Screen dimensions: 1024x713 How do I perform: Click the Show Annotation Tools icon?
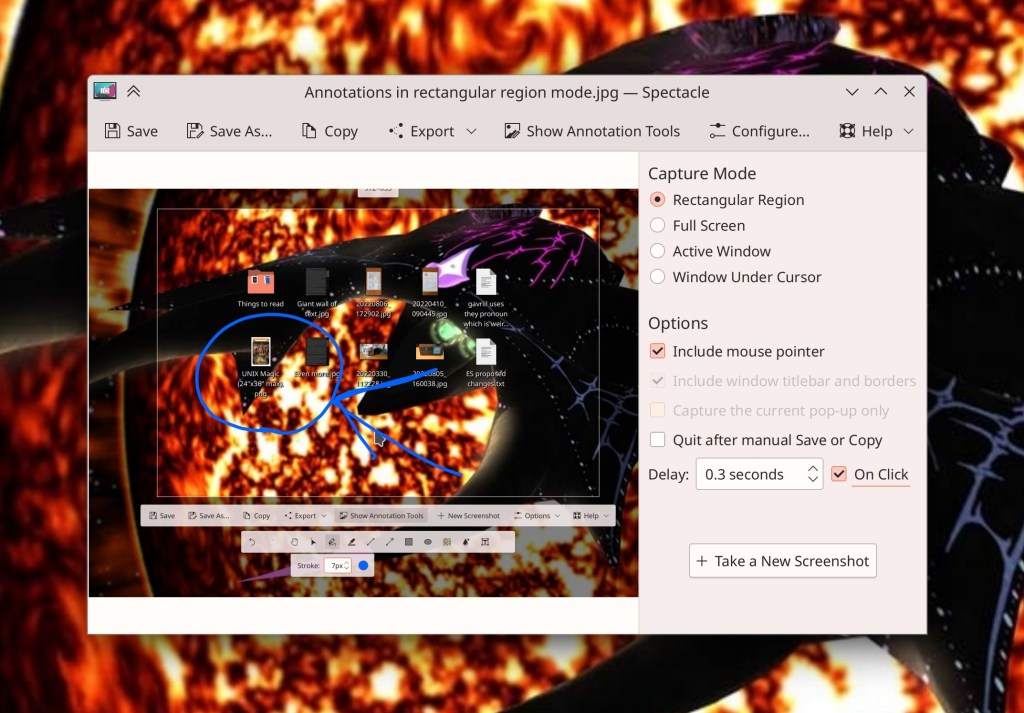[x=512, y=131]
